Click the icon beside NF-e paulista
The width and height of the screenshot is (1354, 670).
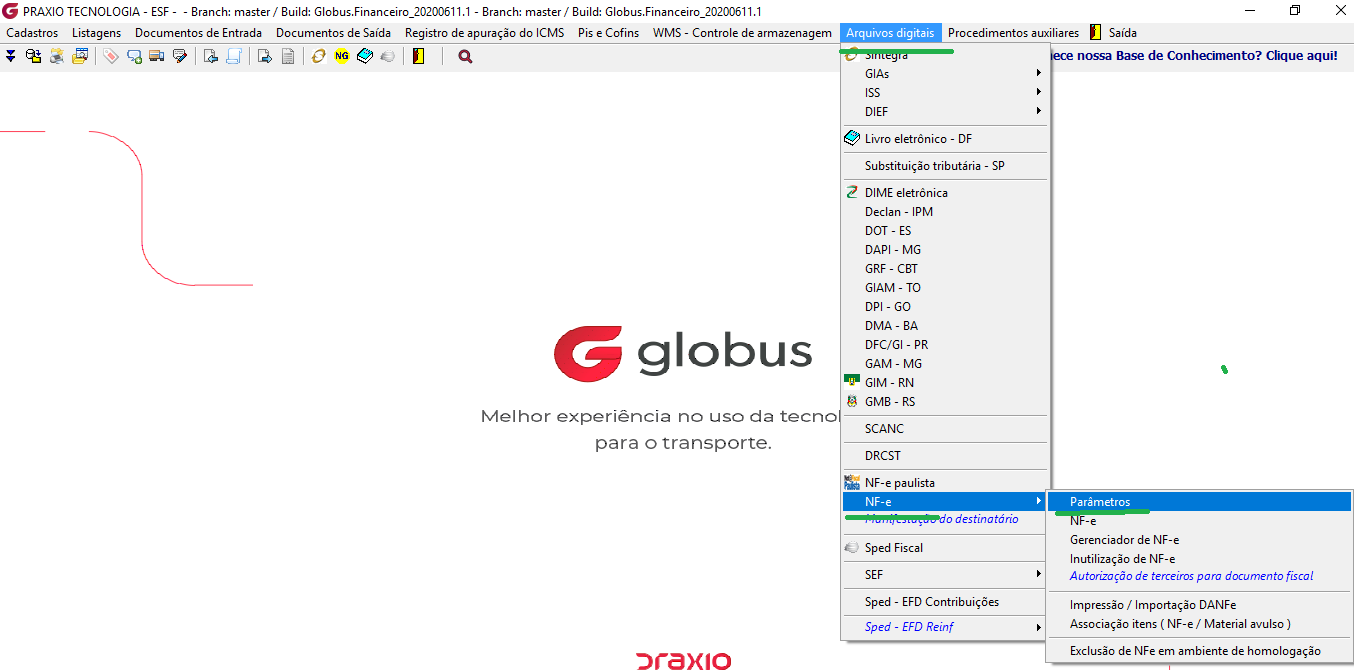pos(852,482)
